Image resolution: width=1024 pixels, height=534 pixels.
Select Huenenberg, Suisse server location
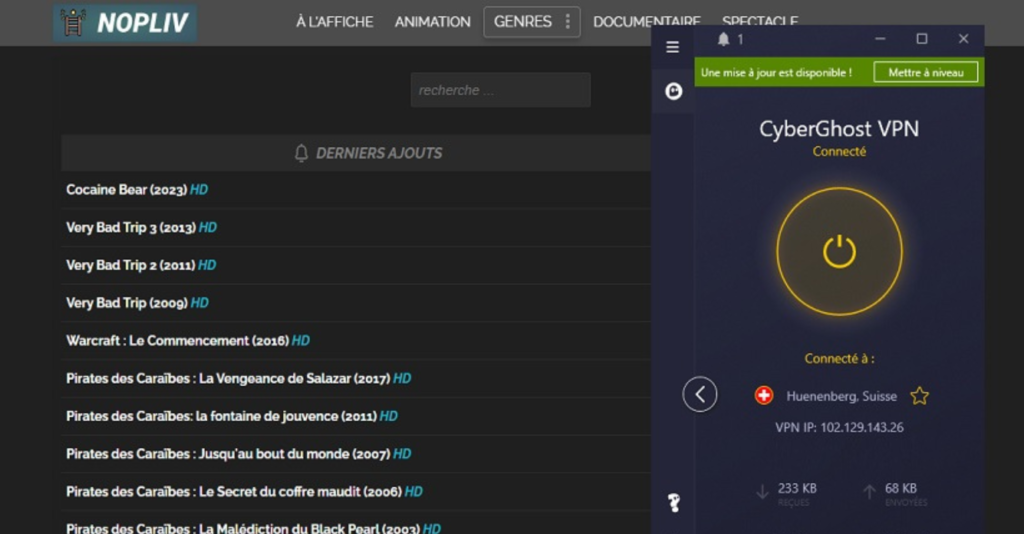(x=841, y=396)
